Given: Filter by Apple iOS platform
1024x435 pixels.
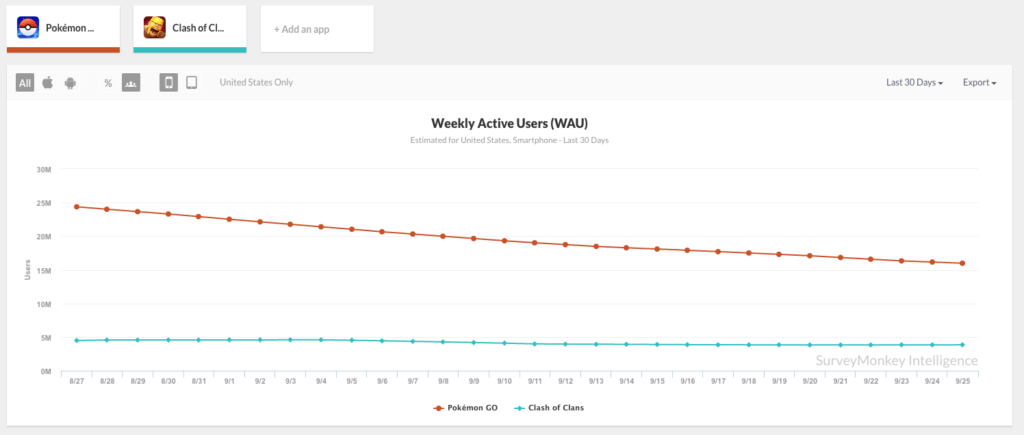Looking at the screenshot, I should click(48, 83).
